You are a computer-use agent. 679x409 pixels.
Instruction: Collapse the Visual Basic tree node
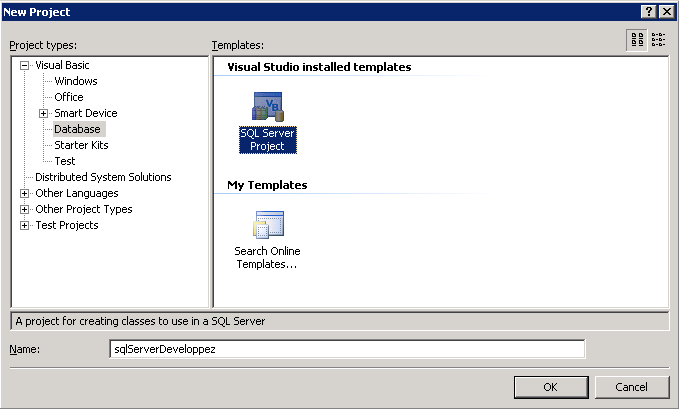pyautogui.click(x=25, y=65)
